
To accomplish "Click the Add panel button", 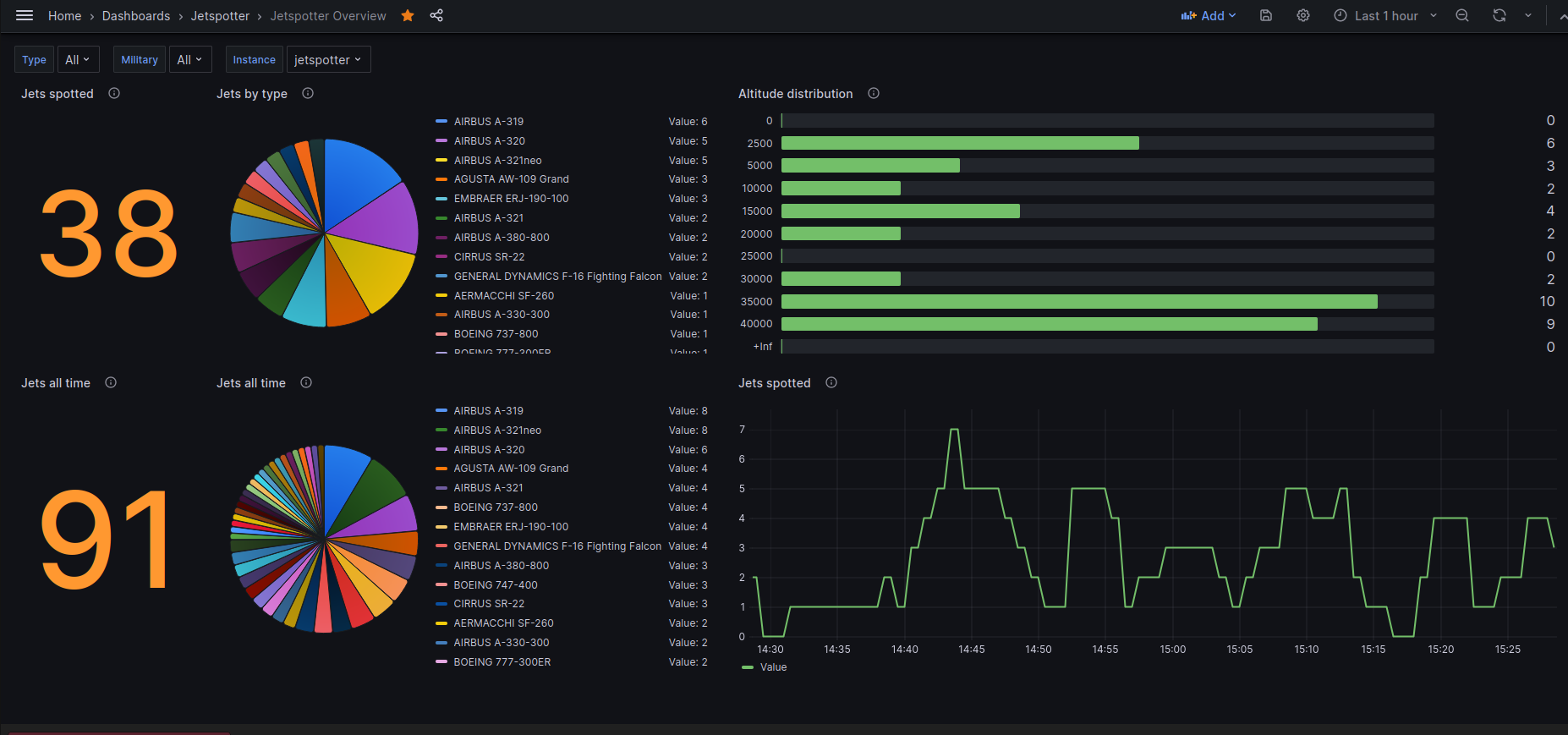I will point(1209,16).
